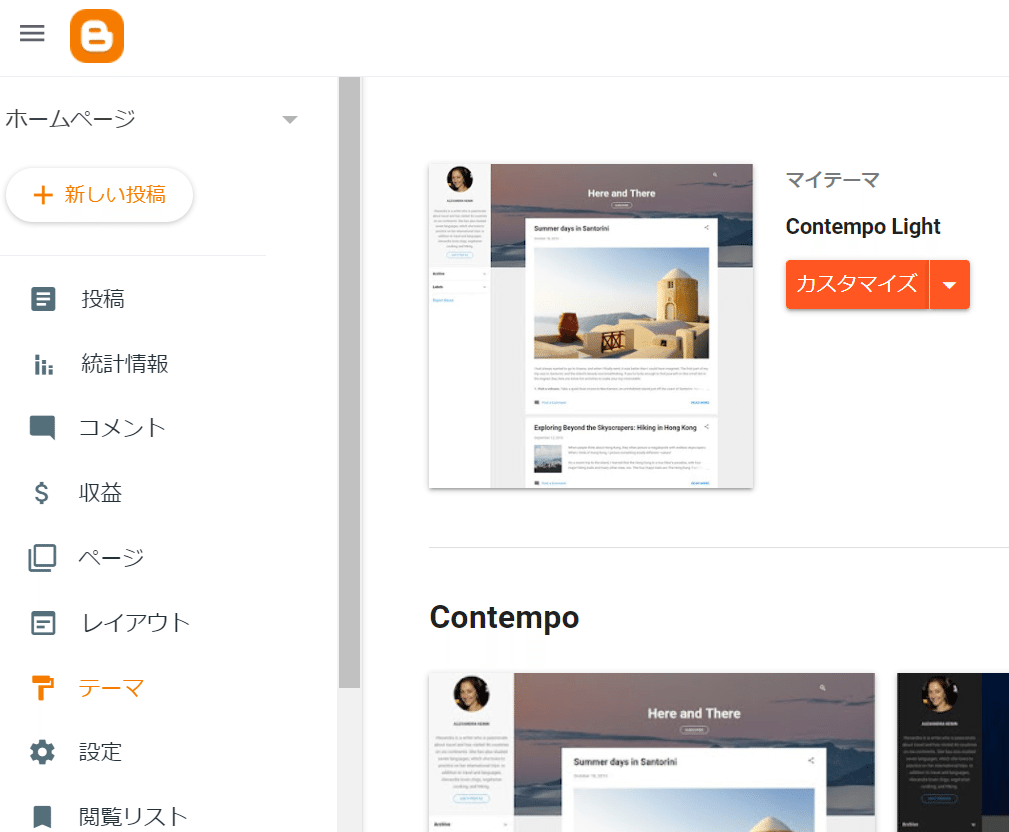Select the テーマ sidebar item

pos(111,688)
